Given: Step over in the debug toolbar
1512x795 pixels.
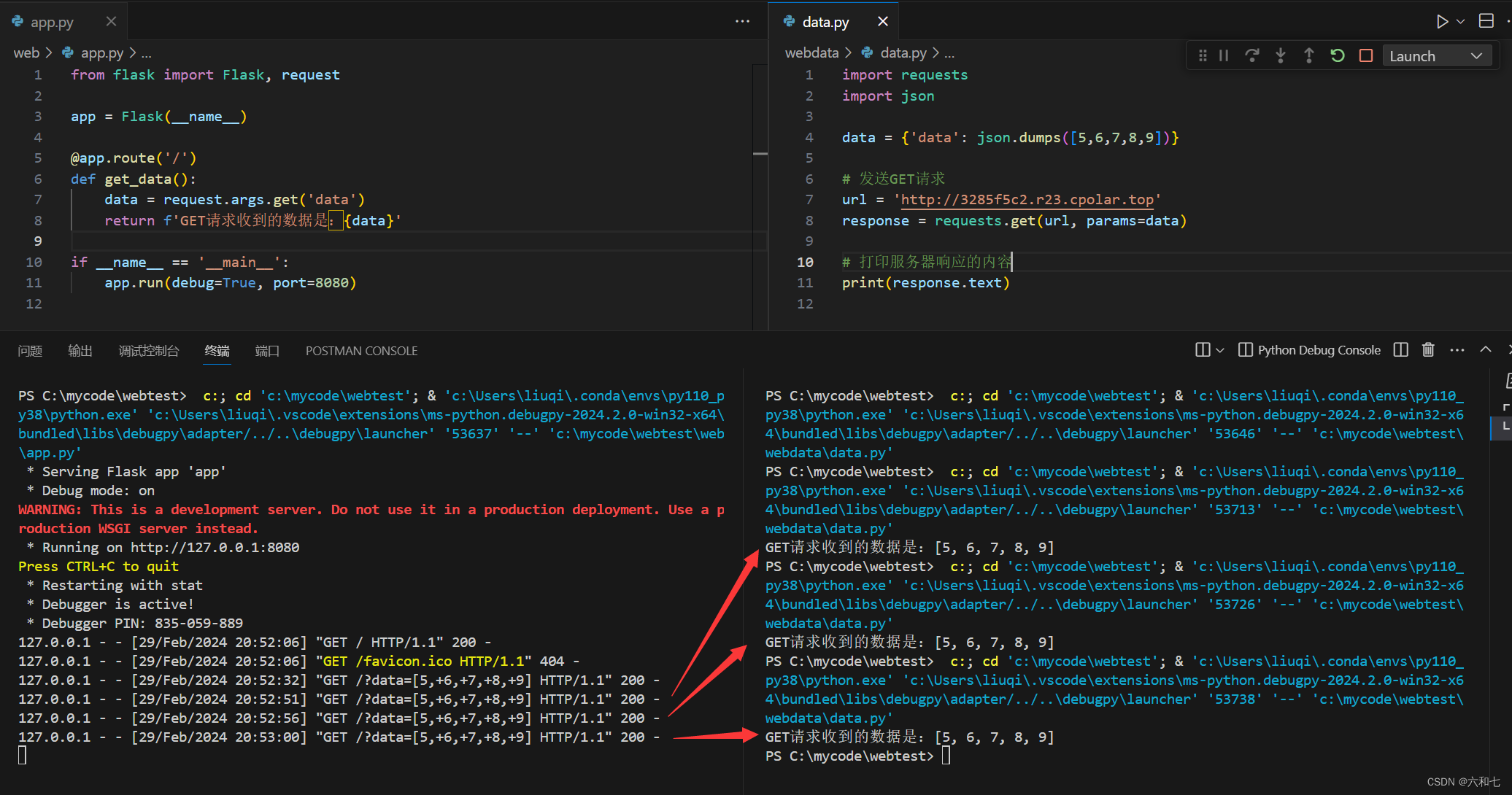Looking at the screenshot, I should pos(1252,55).
